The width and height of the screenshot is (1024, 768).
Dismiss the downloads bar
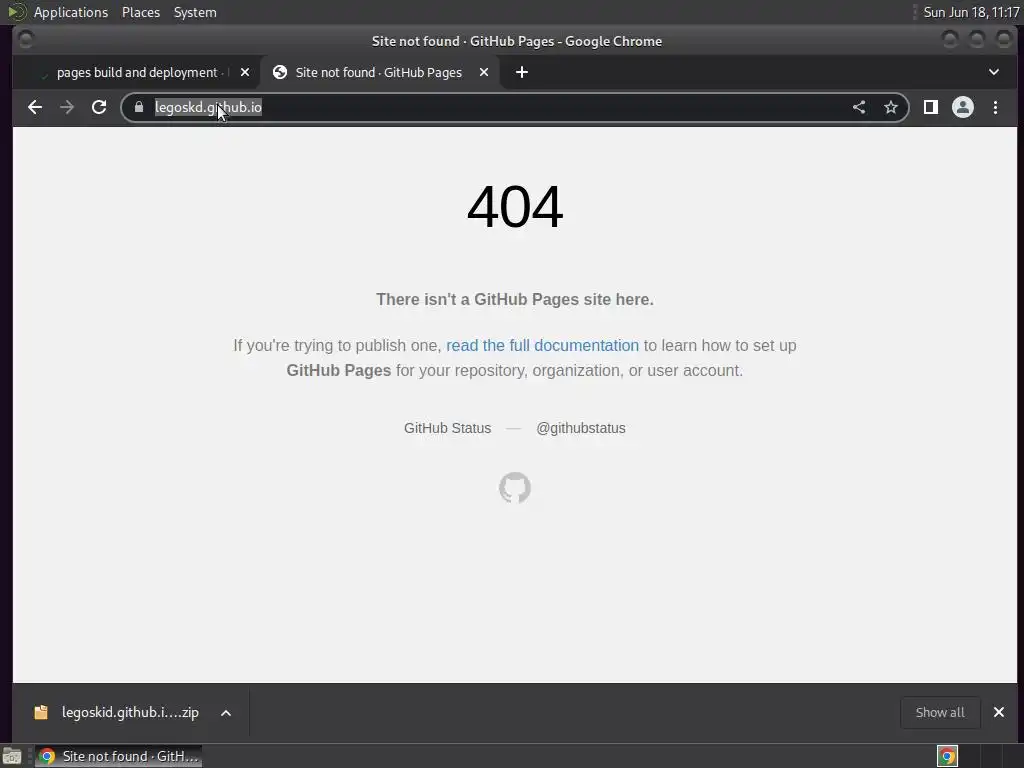pos(999,712)
